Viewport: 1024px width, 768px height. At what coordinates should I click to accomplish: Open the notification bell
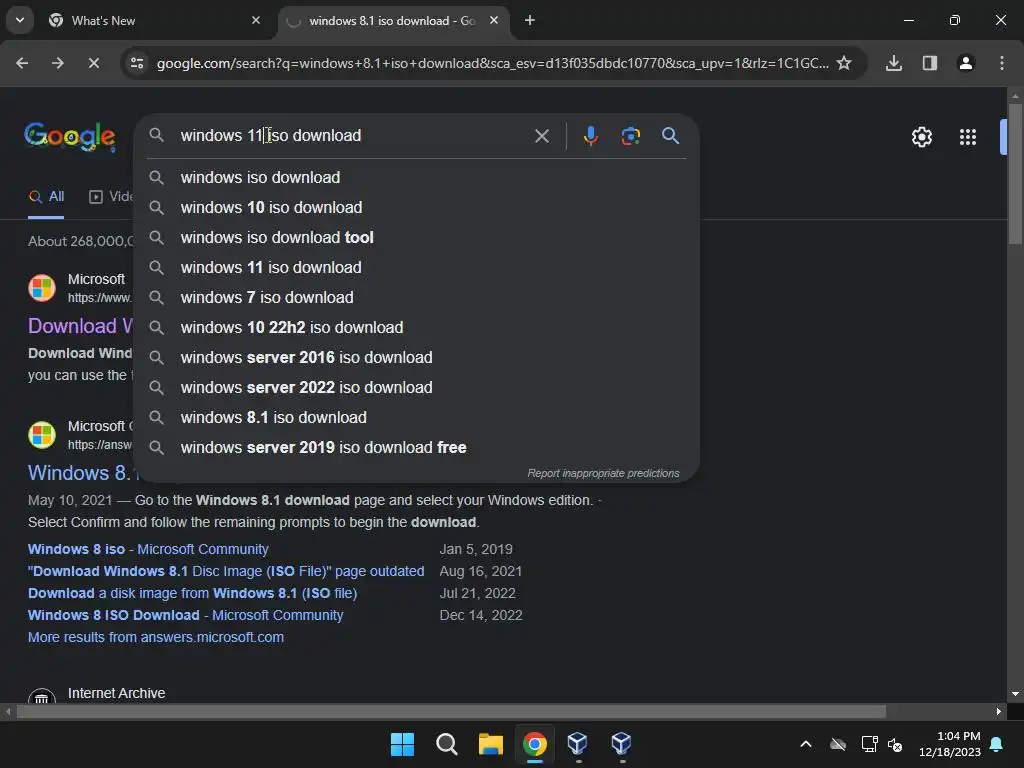[x=997, y=744]
